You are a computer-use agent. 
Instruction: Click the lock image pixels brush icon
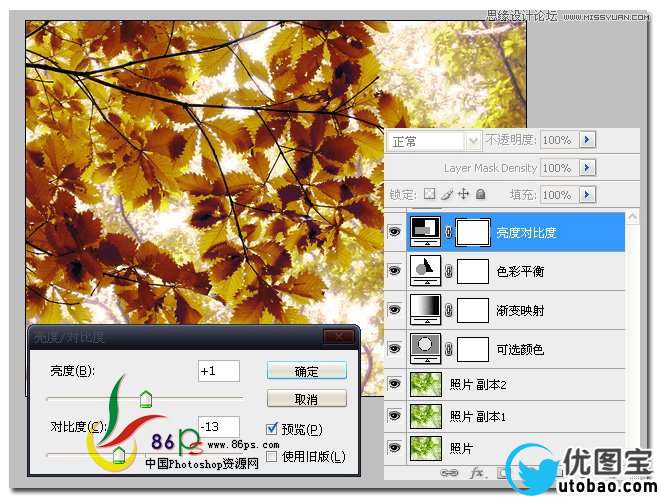click(x=447, y=194)
